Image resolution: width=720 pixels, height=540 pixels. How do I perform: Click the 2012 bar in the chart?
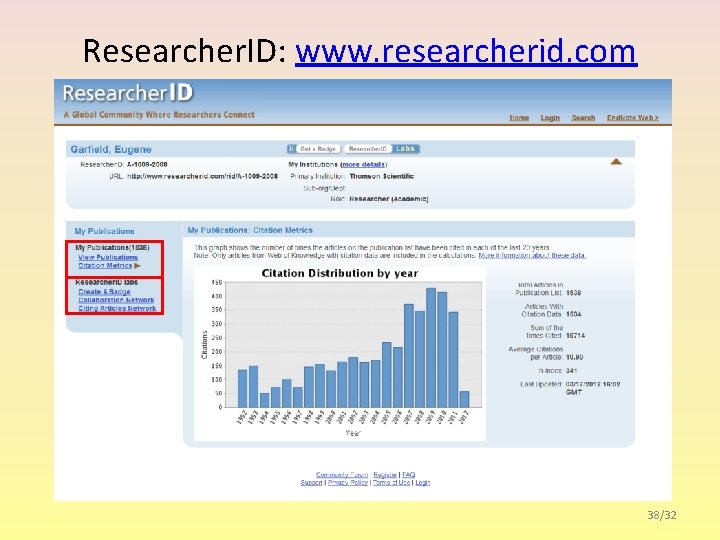tap(464, 399)
